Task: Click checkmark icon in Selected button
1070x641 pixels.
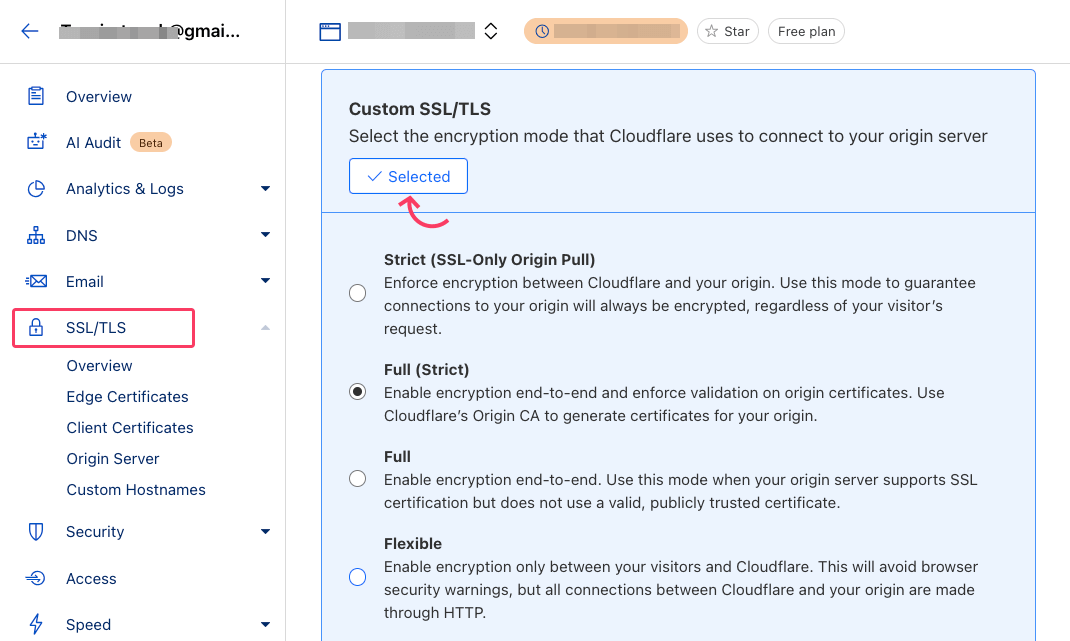Action: [374, 177]
